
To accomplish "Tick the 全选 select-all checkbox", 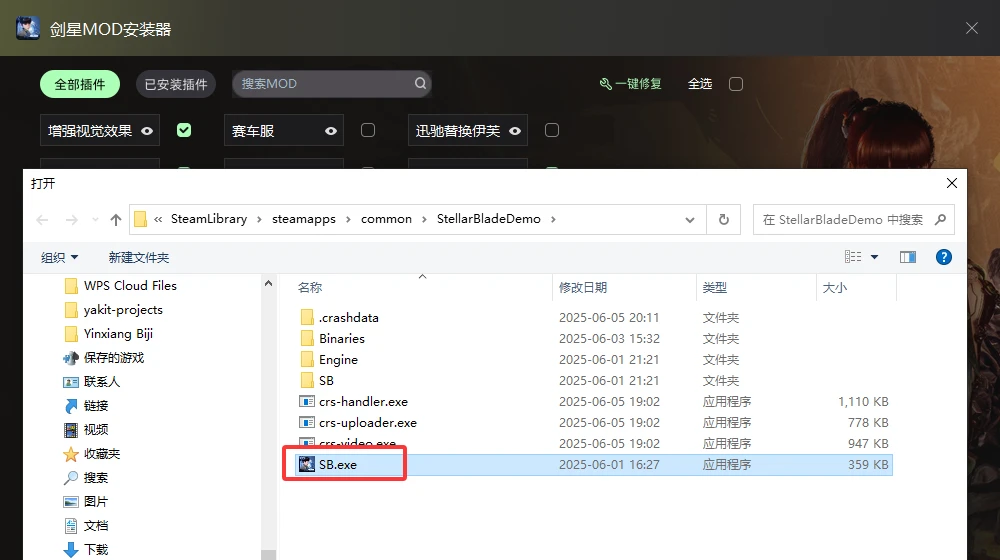I will pos(736,84).
